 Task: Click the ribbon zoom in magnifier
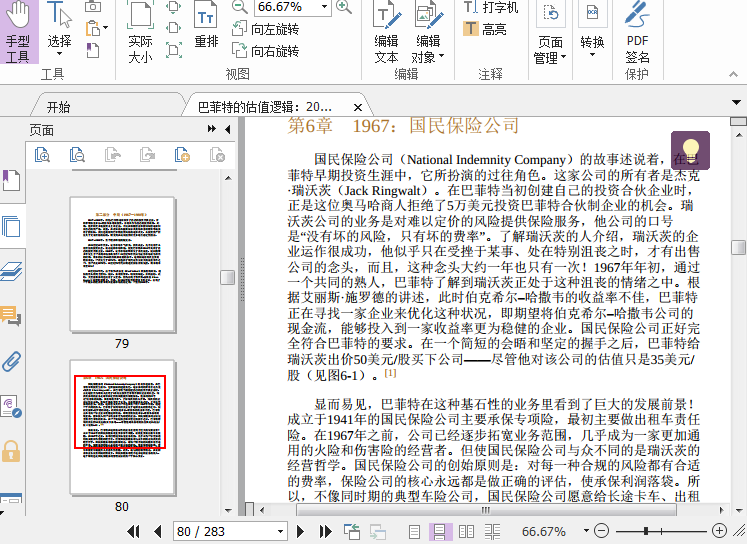tap(343, 7)
